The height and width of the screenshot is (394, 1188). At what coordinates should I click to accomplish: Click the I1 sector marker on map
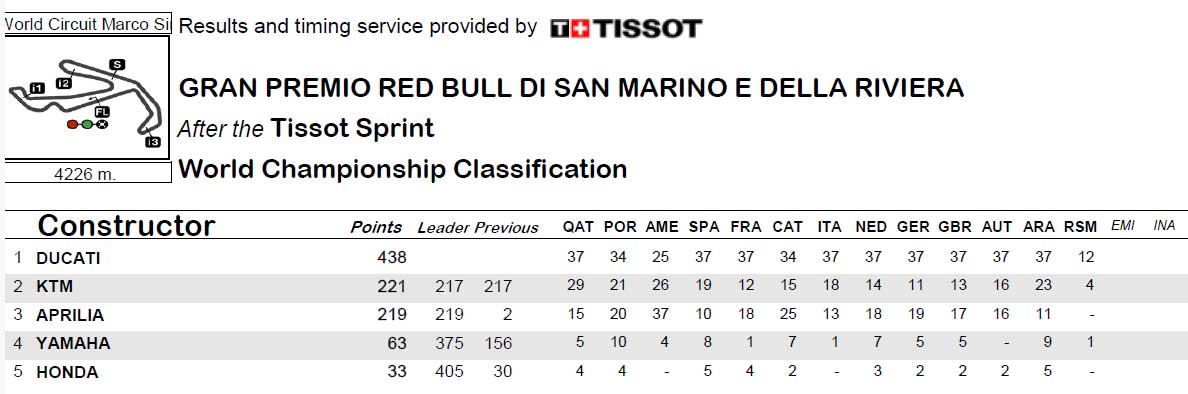pos(36,89)
